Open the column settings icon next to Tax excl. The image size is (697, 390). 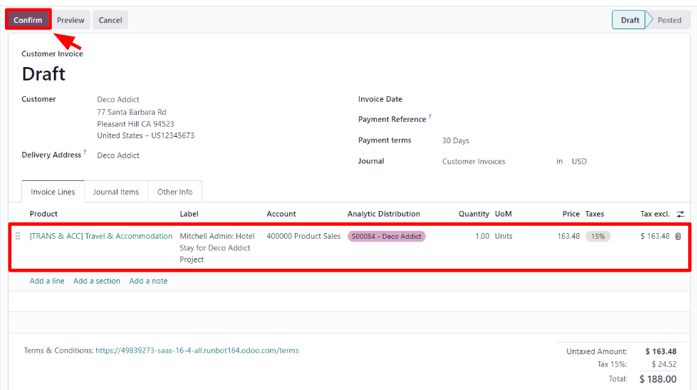click(x=681, y=214)
